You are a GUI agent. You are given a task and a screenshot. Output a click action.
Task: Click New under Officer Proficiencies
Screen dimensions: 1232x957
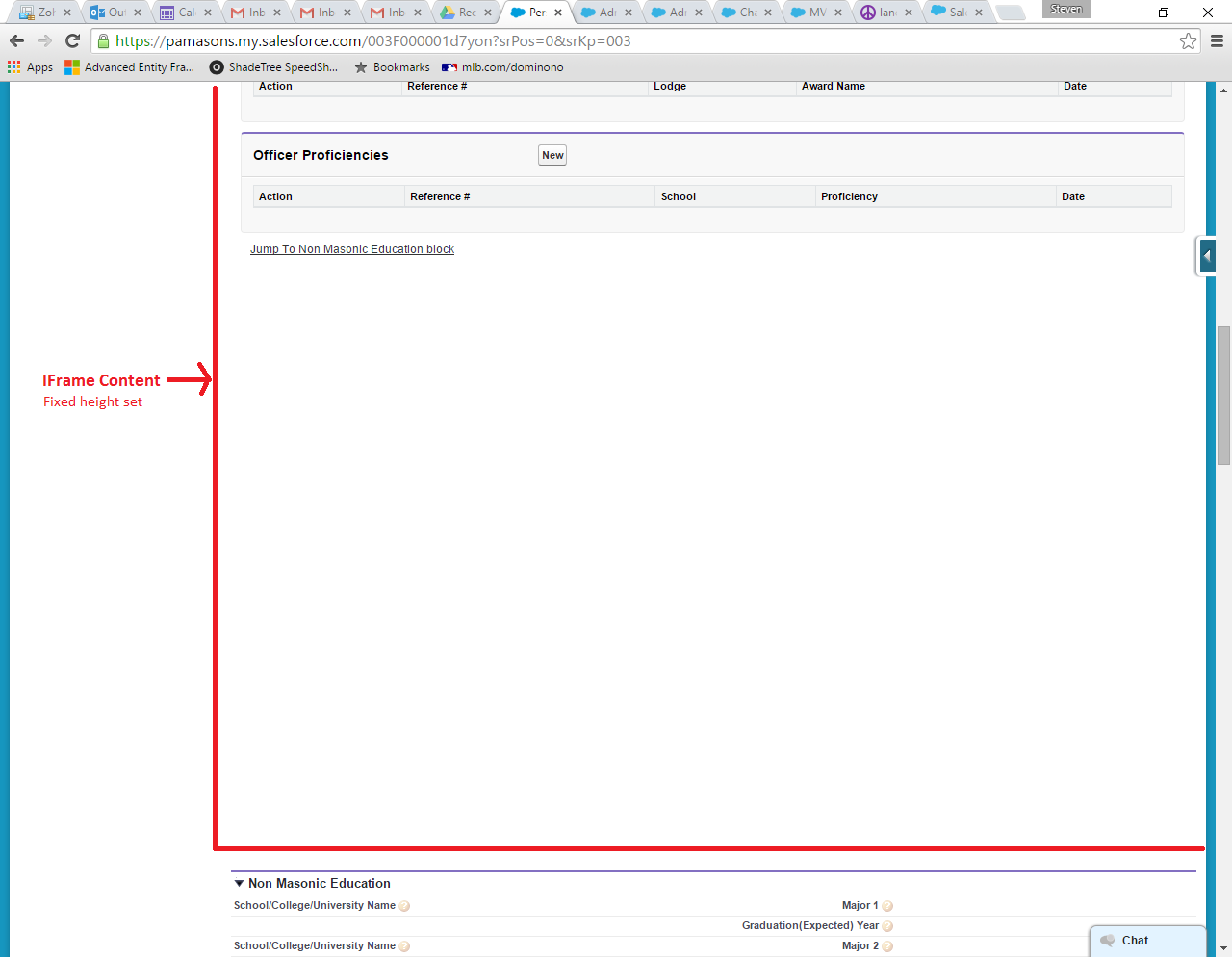pos(552,154)
